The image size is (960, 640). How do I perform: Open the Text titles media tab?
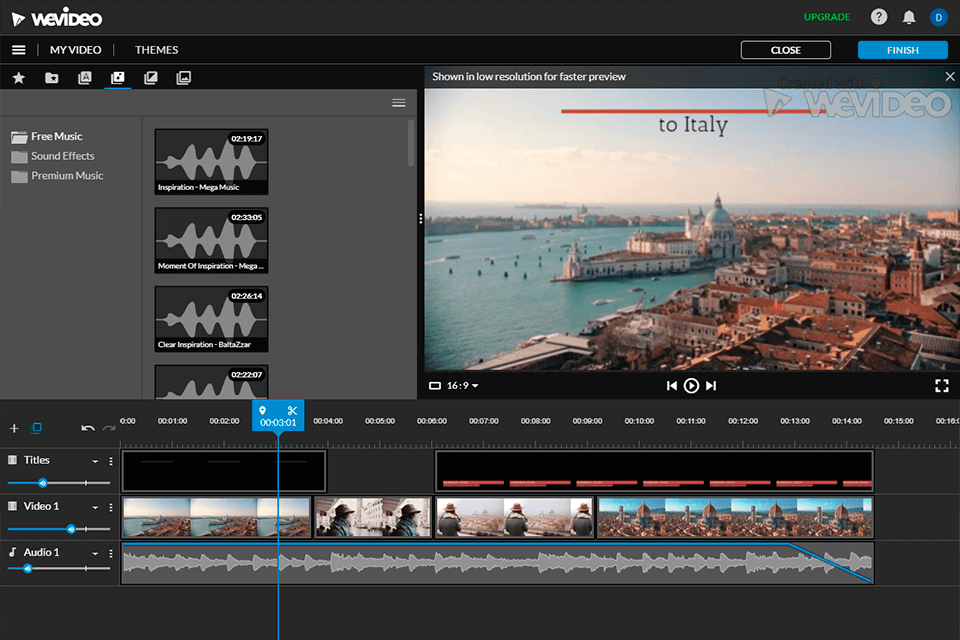point(84,78)
